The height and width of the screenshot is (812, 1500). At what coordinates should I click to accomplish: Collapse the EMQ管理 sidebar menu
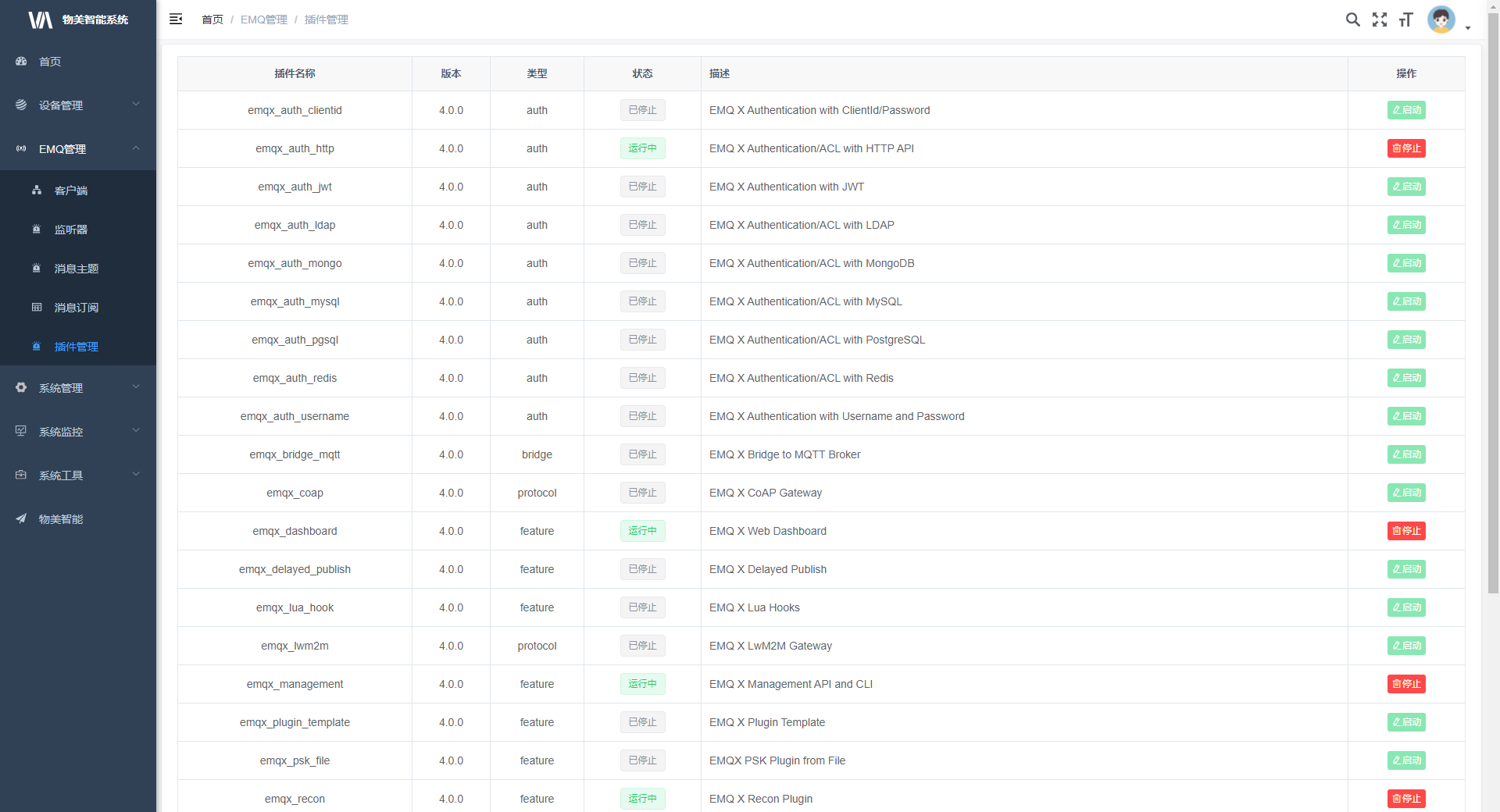[77, 148]
